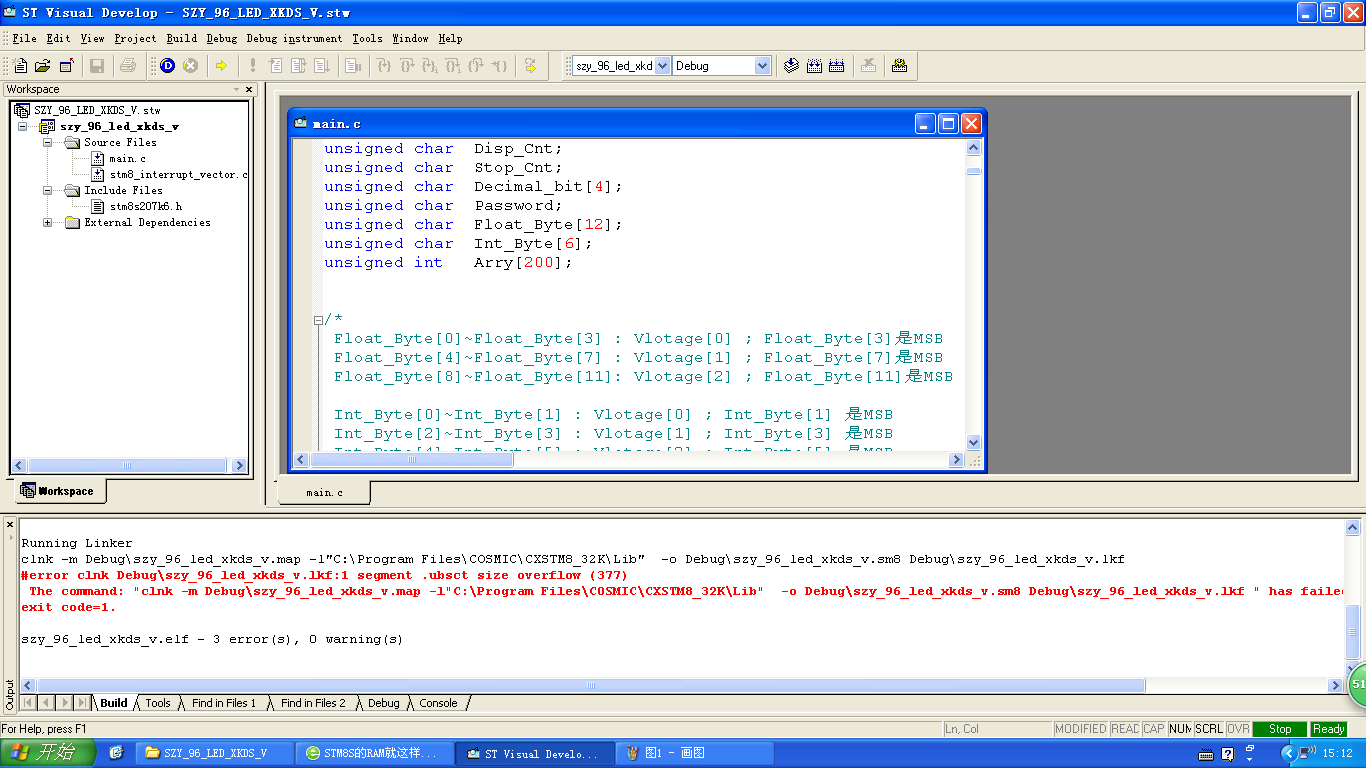The height and width of the screenshot is (768, 1366).
Task: Collapse the Source Files folder
Action: [47, 143]
